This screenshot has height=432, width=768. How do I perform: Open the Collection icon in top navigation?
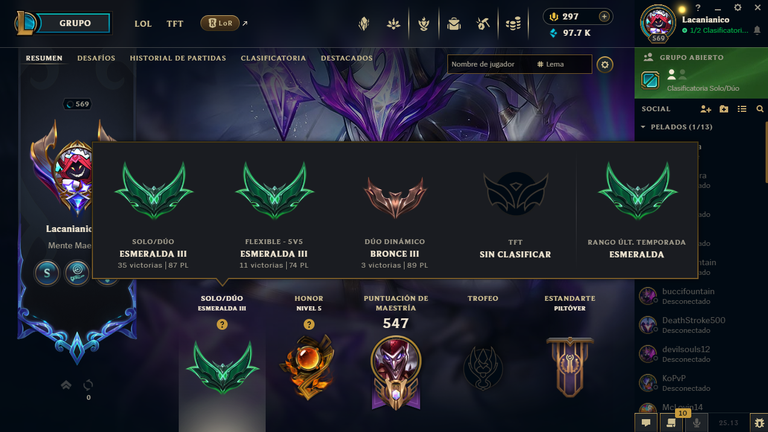[454, 23]
